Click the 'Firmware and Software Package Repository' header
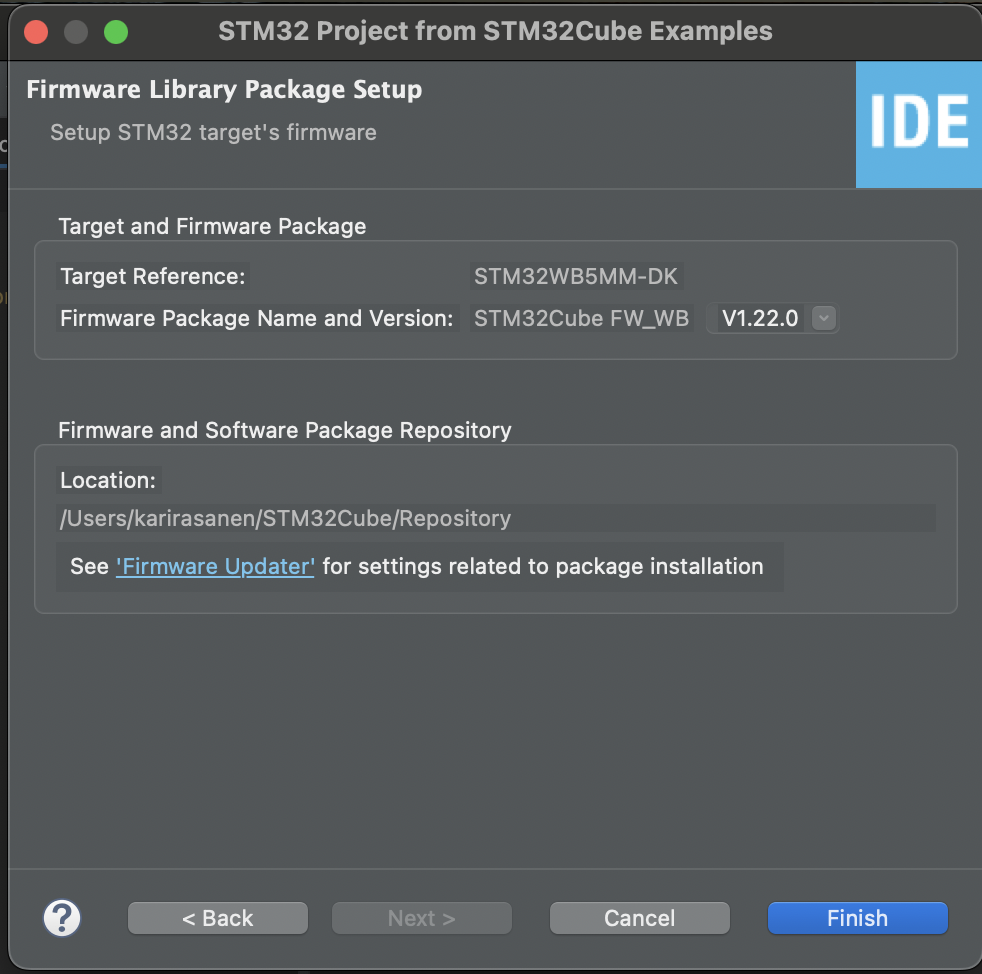This screenshot has width=982, height=974. coord(287,430)
